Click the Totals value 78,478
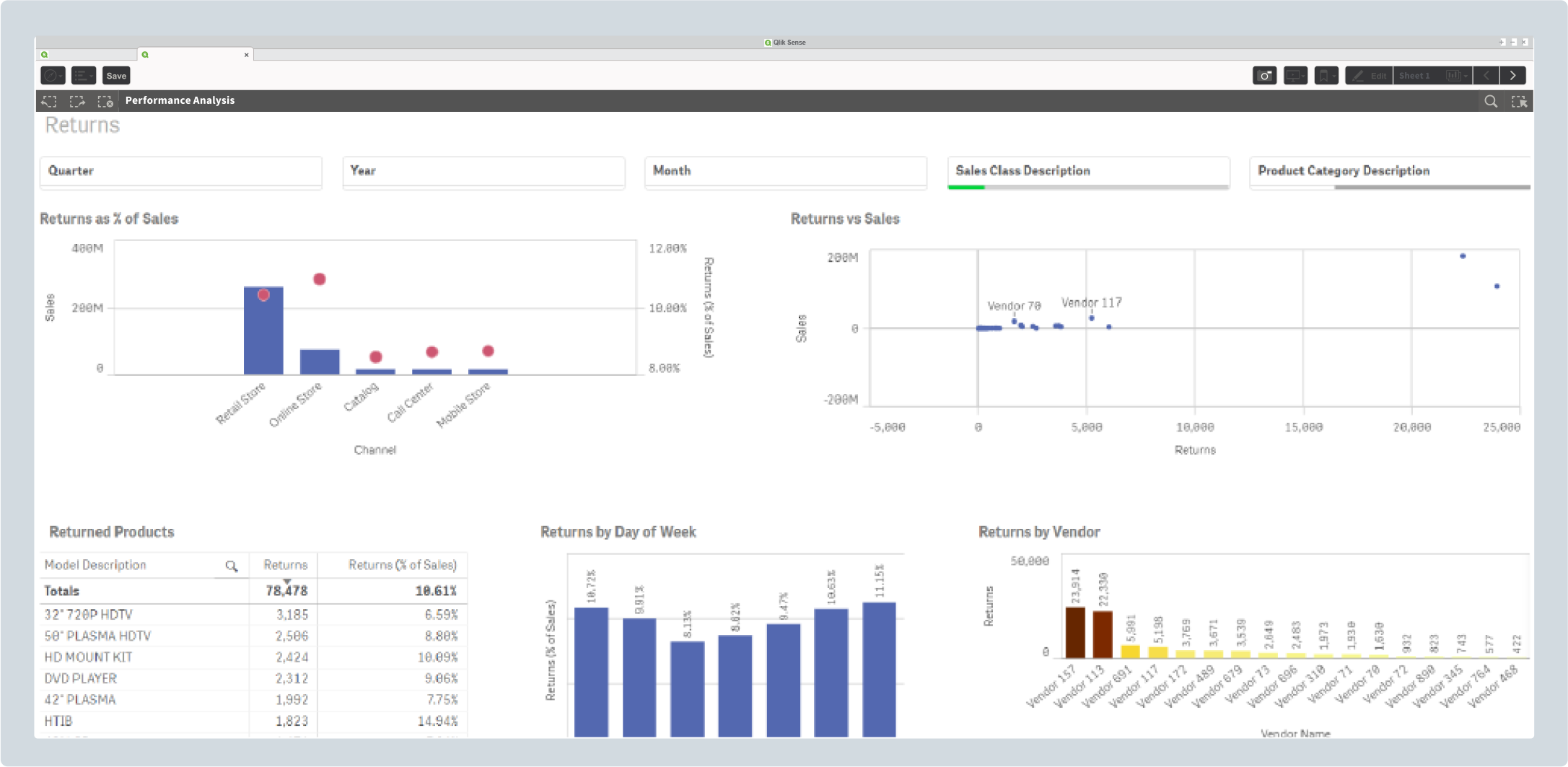This screenshot has width=1568, height=767. (x=286, y=592)
